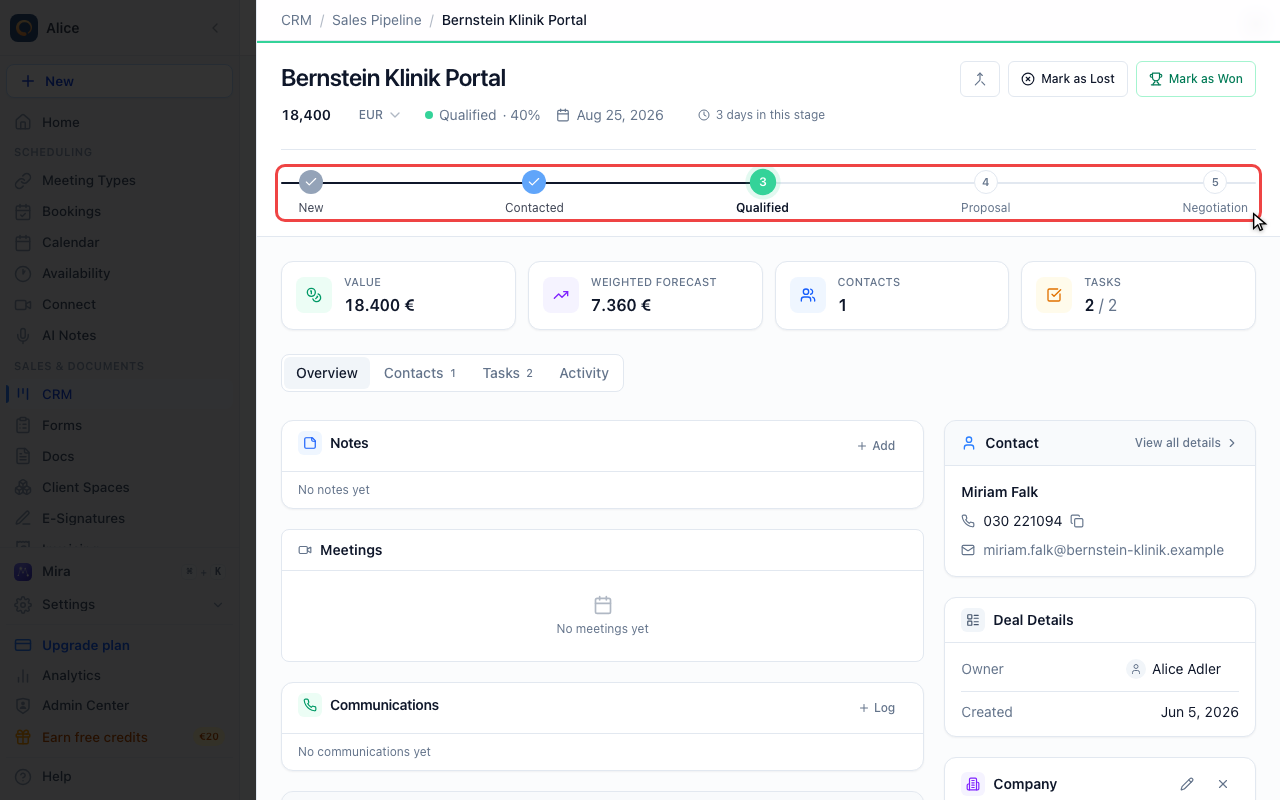The height and width of the screenshot is (800, 1280).
Task: Click the contact name Miriam Falk
Action: [x=1000, y=492]
